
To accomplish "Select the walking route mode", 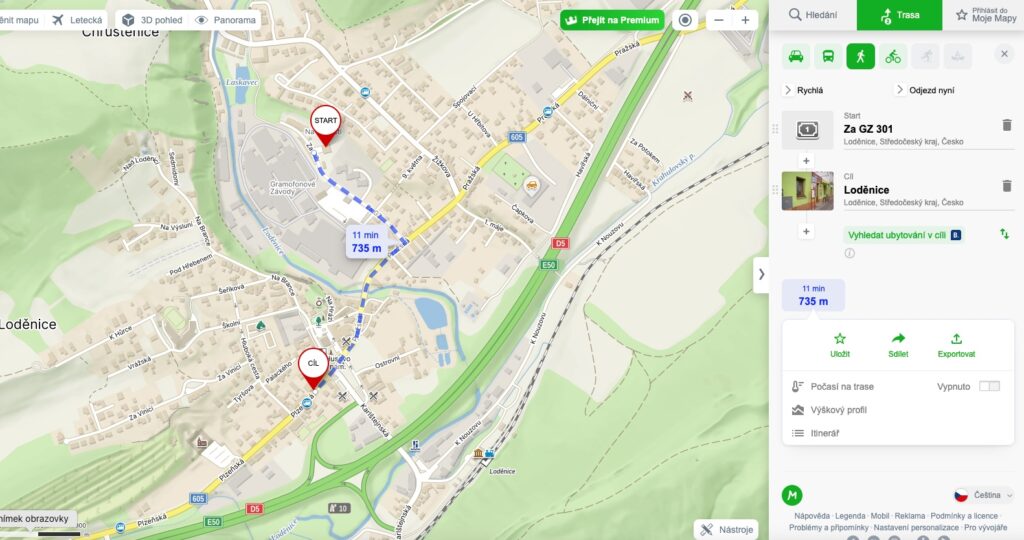I will [x=860, y=57].
